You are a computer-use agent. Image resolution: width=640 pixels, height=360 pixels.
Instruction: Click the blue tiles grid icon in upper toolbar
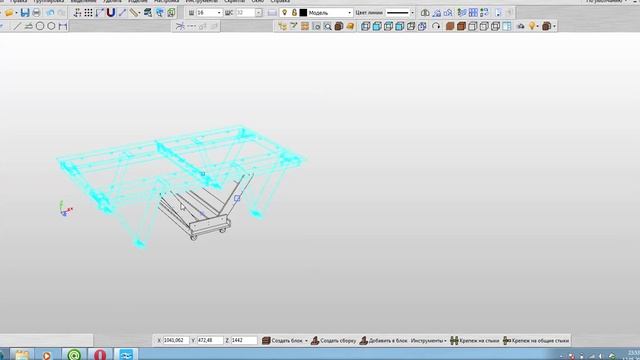coord(473,13)
